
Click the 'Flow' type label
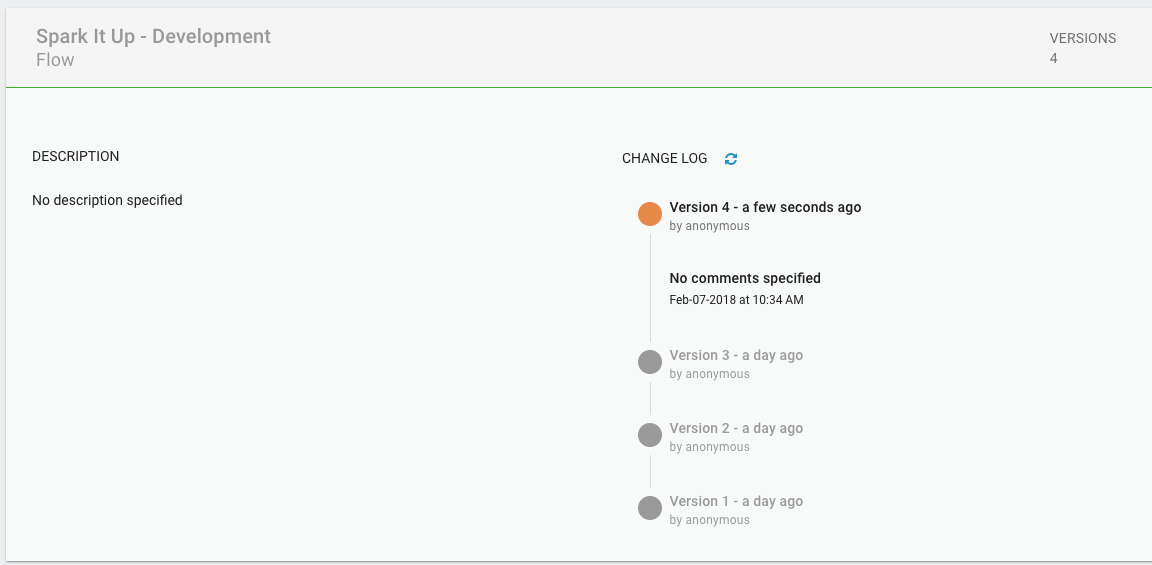coord(55,60)
